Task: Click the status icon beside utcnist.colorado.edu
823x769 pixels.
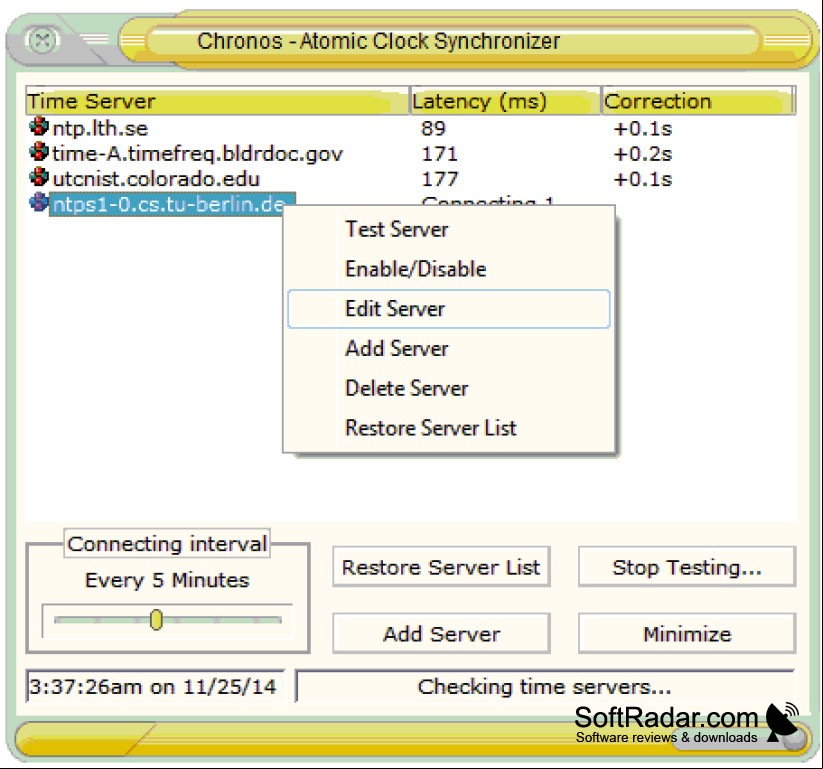Action: point(39,177)
